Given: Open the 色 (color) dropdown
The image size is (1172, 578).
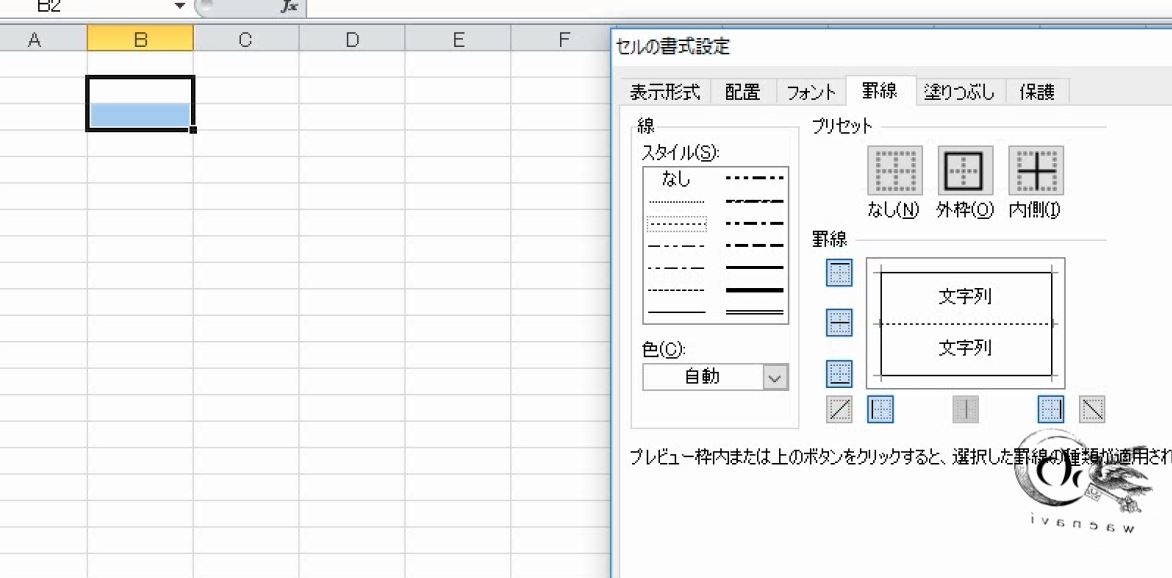Looking at the screenshot, I should pos(773,377).
